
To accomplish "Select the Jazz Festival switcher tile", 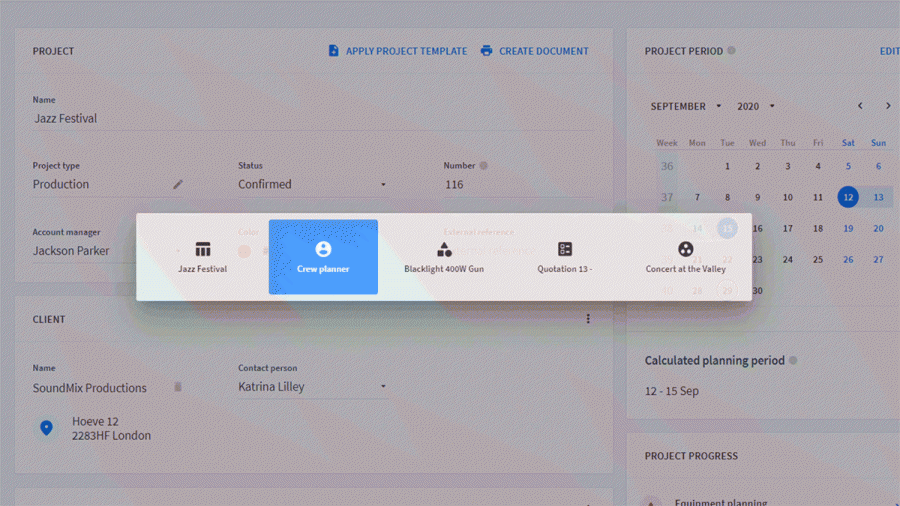I will coord(202,257).
